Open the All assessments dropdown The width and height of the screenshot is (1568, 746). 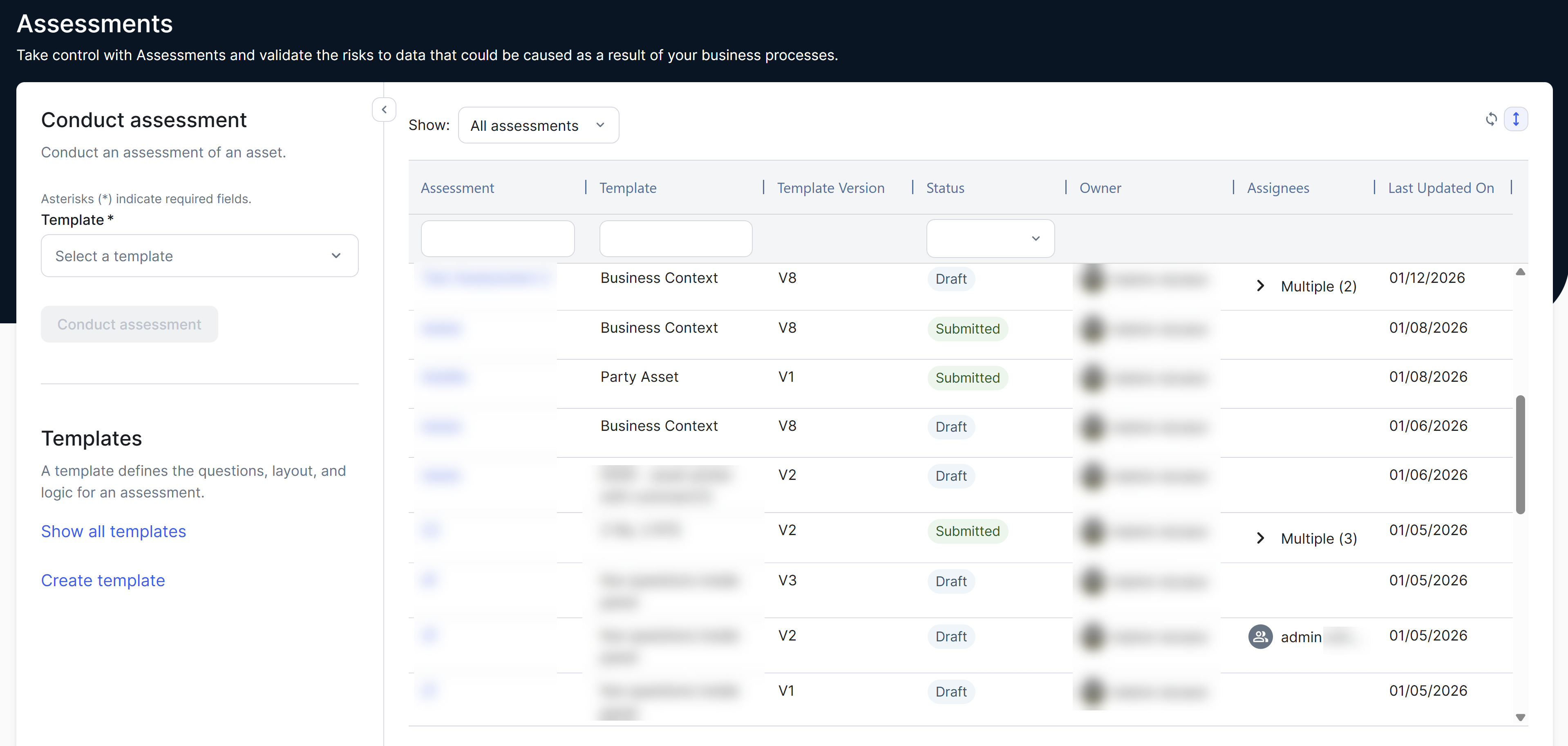538,125
